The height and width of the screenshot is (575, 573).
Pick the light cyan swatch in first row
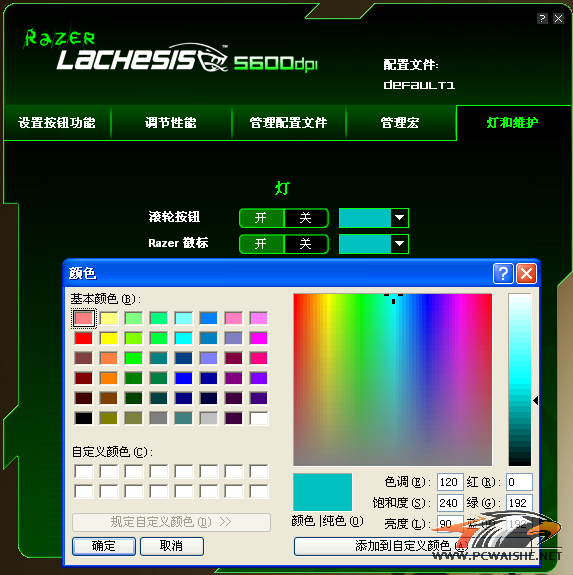tap(184, 318)
